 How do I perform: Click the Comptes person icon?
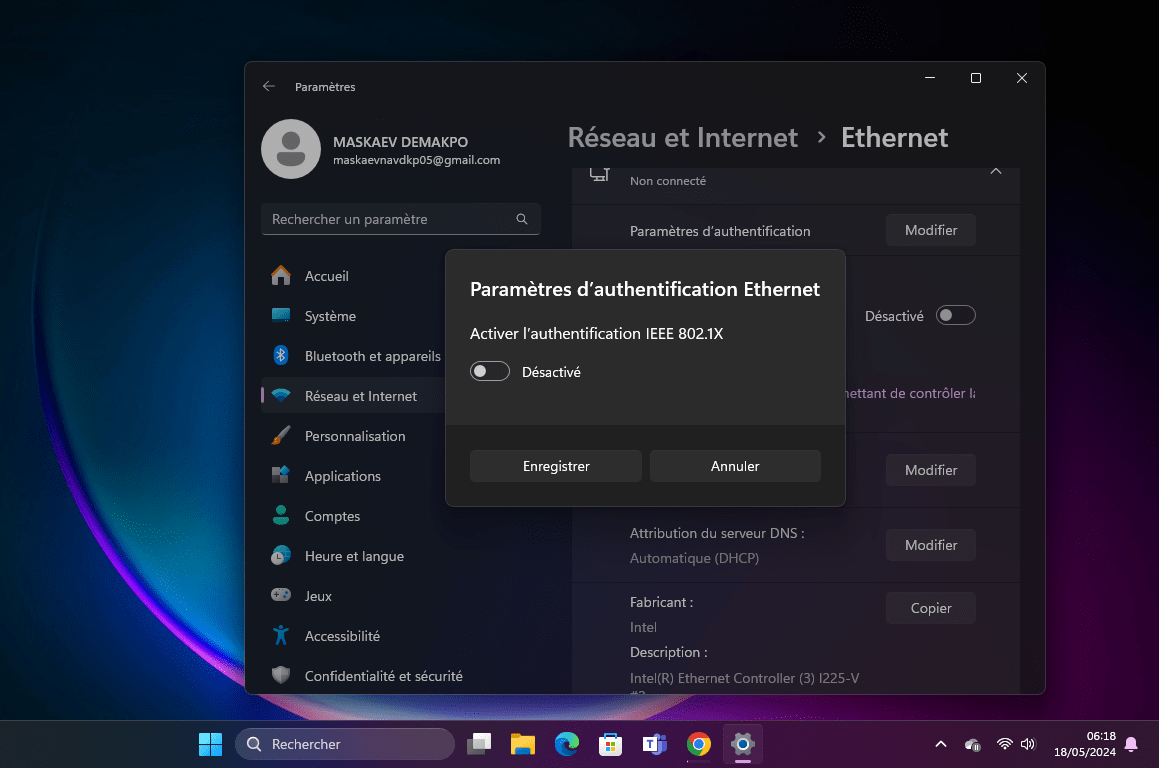click(x=281, y=515)
